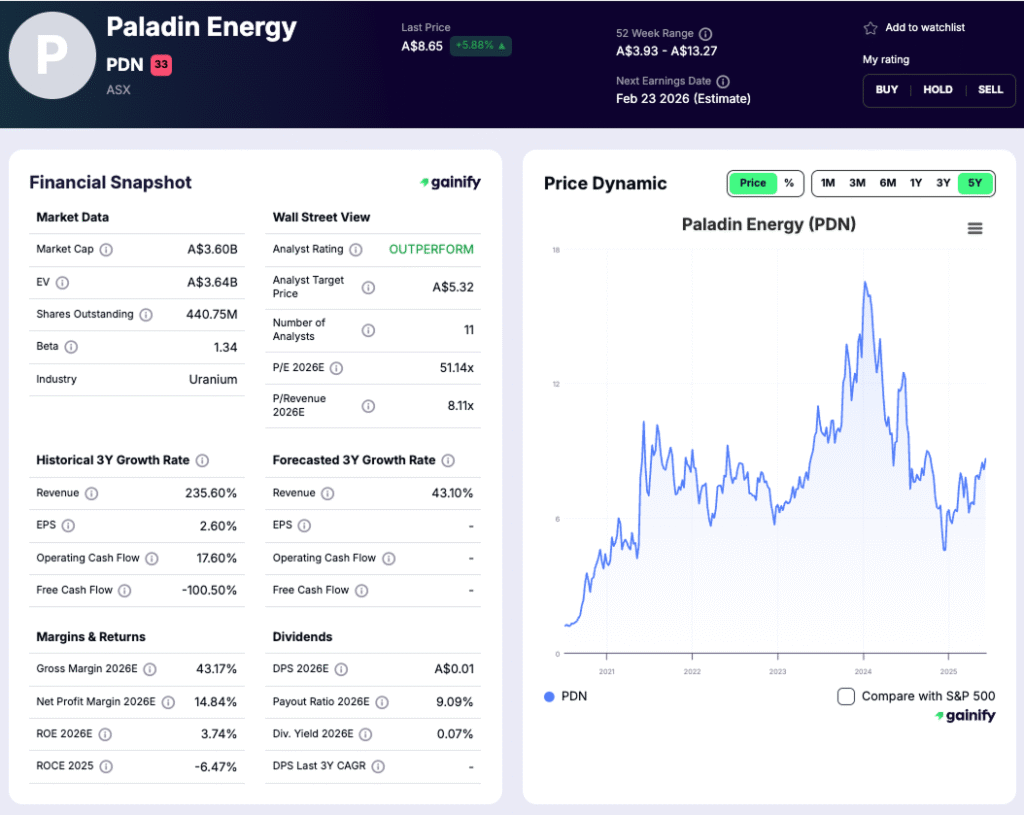
Task: Rate the stock as BUY
Action: (887, 90)
